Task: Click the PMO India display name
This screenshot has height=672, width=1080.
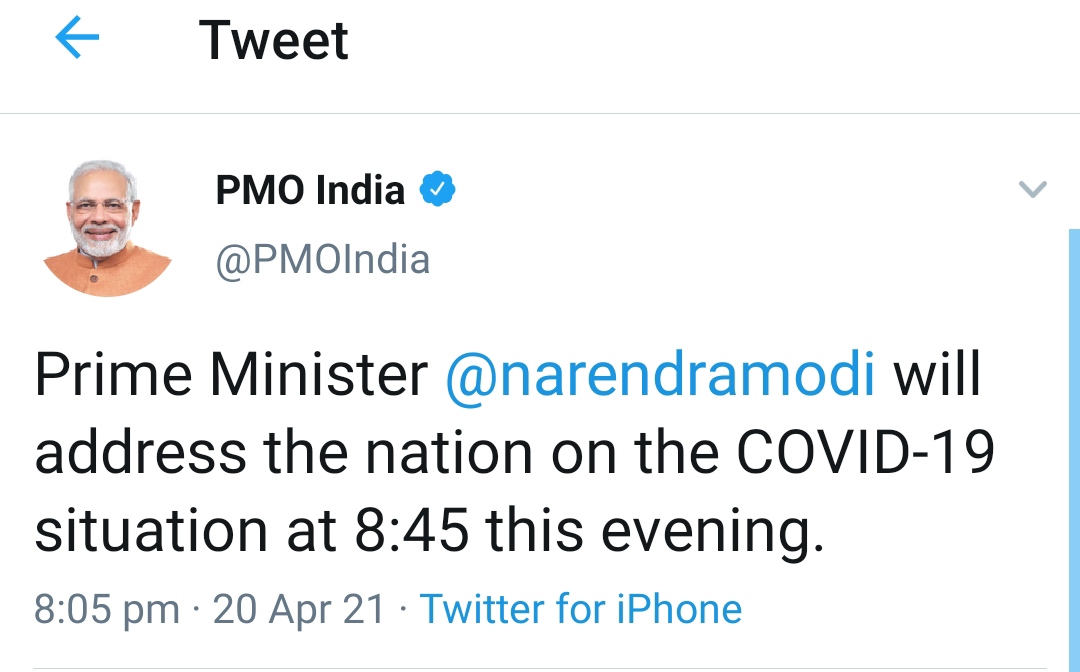Action: click(x=310, y=190)
